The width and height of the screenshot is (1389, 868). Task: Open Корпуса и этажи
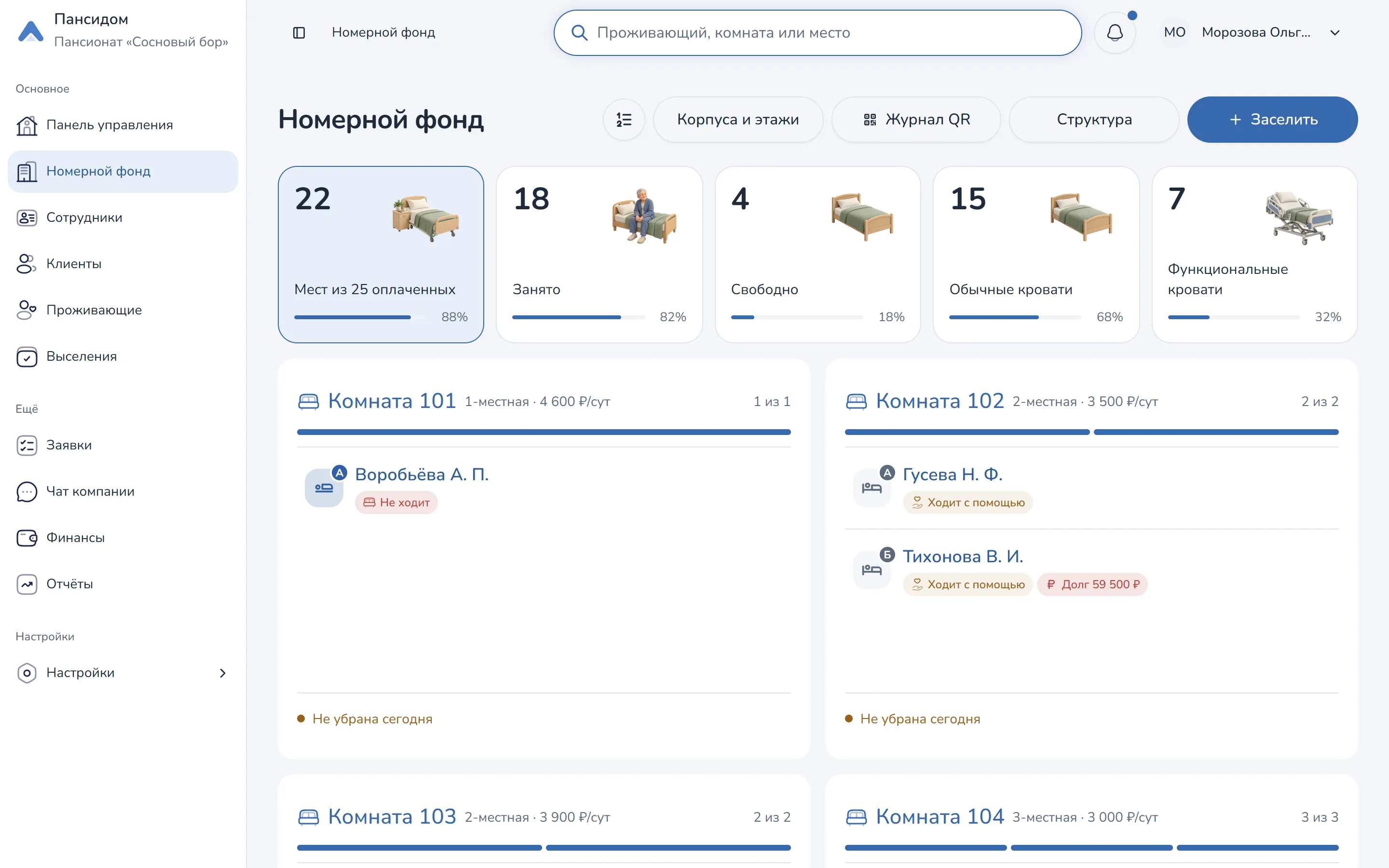coord(737,120)
